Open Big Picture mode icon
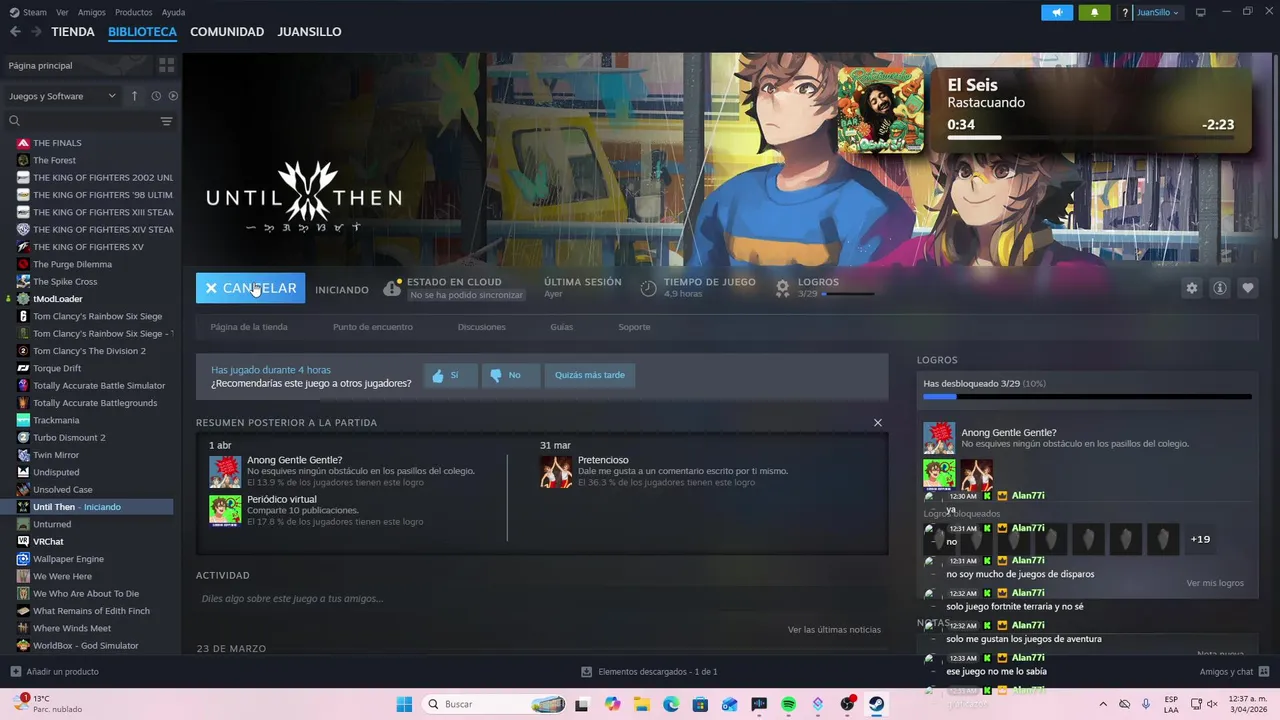This screenshot has height=720, width=1280. [x=1201, y=12]
